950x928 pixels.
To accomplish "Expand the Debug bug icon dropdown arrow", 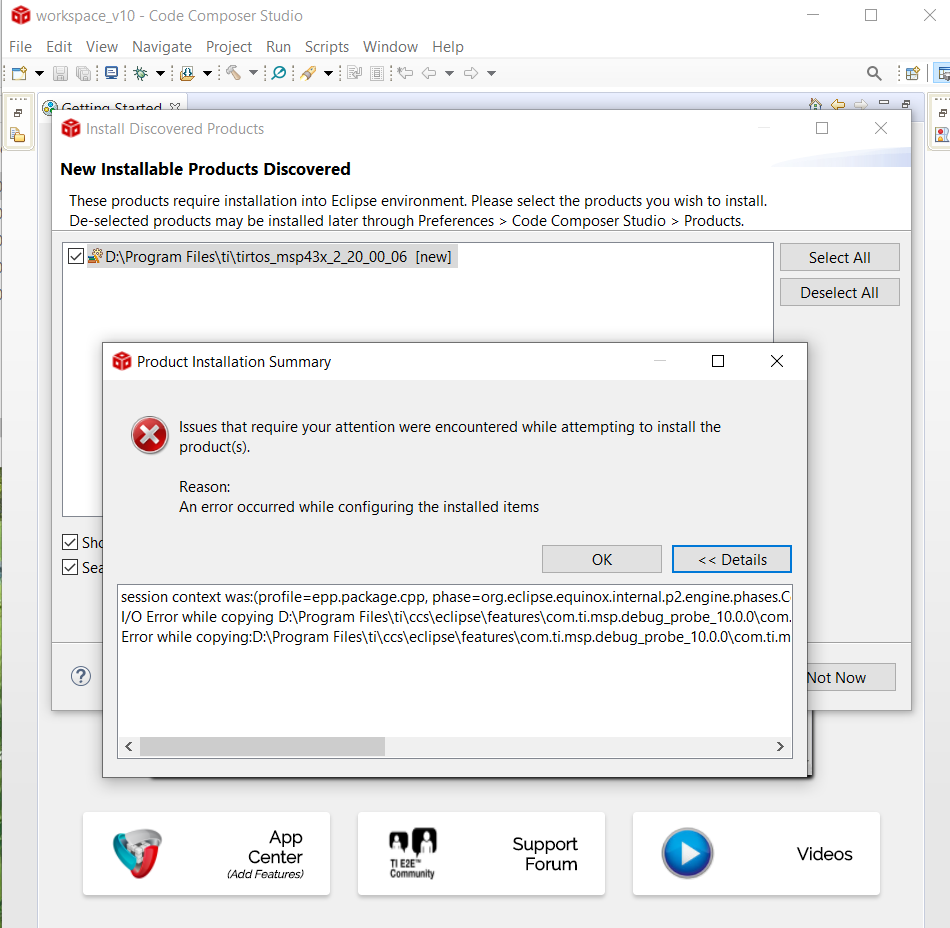I will tap(161, 73).
